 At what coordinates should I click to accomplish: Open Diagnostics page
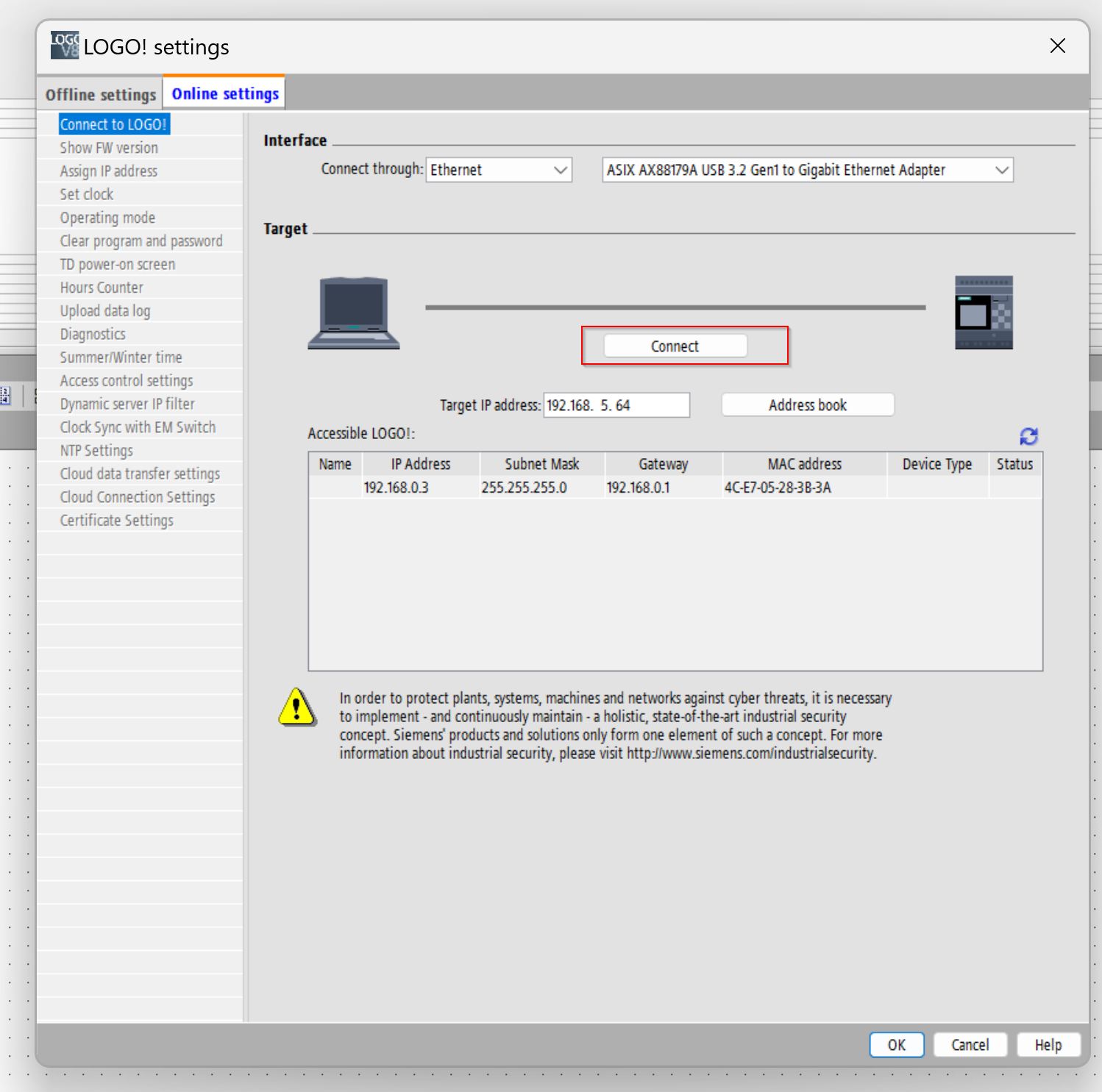(x=93, y=334)
